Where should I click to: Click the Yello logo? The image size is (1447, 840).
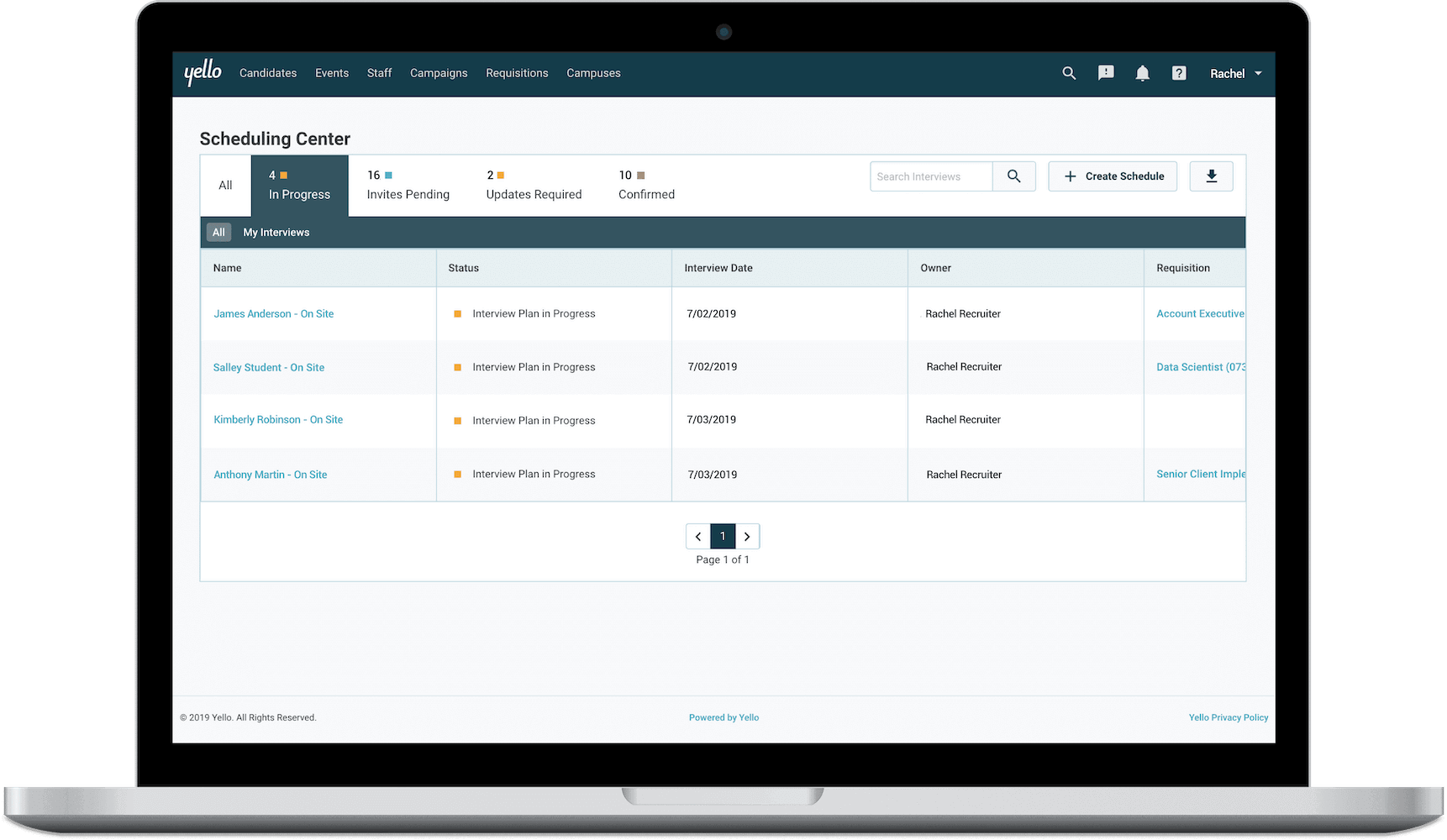pyautogui.click(x=203, y=72)
